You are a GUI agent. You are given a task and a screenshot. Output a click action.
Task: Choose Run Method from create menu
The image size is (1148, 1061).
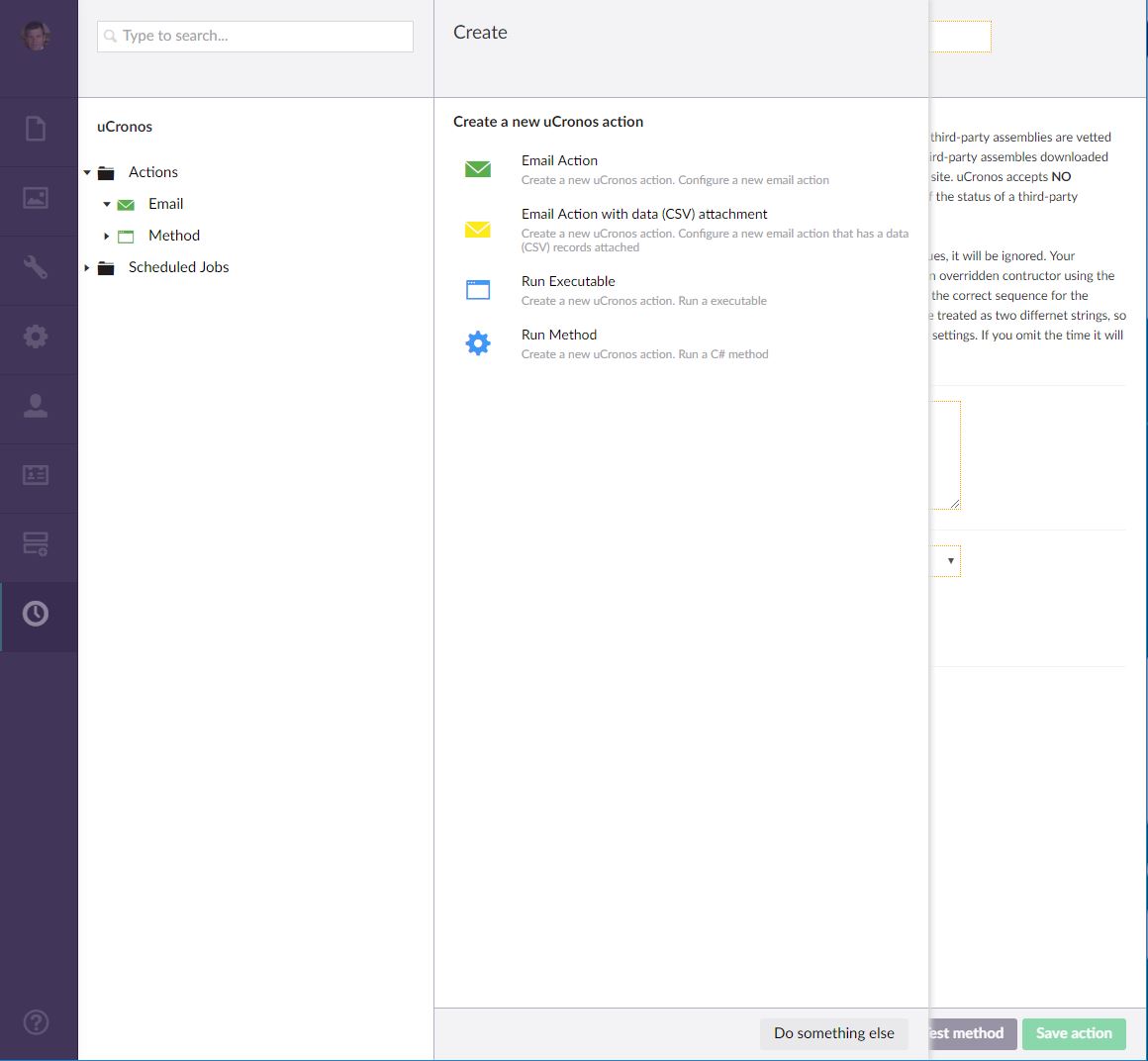[x=558, y=335]
